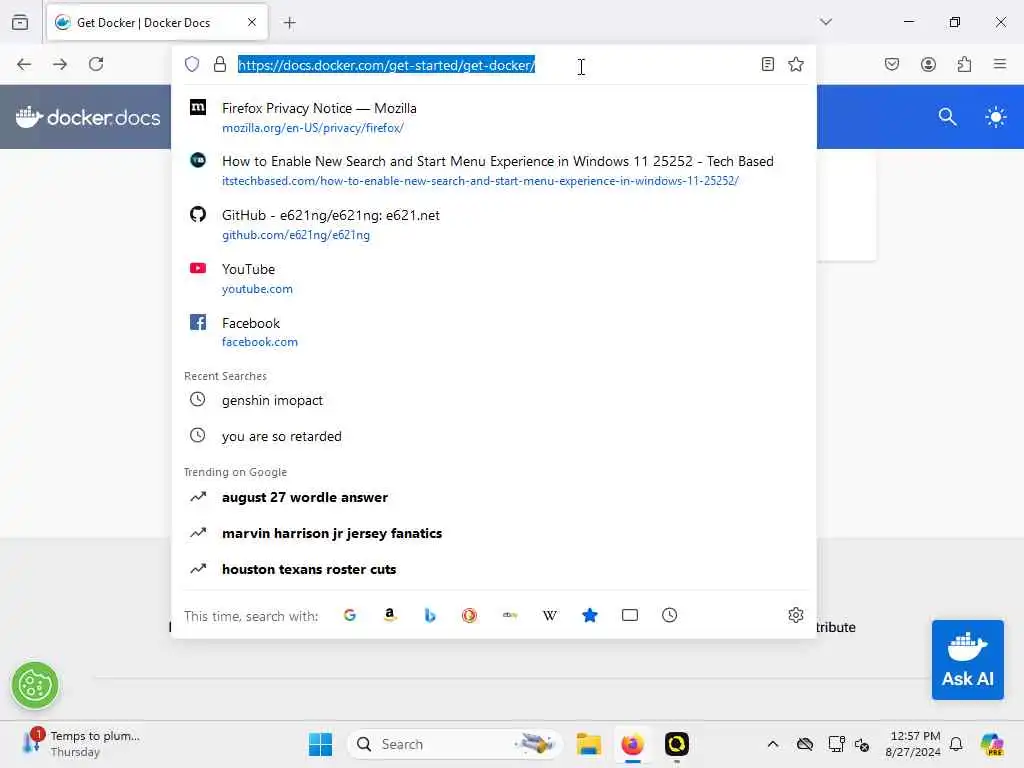Expand the list all tabs chevron
This screenshot has height=768, width=1024.
[x=825, y=22]
